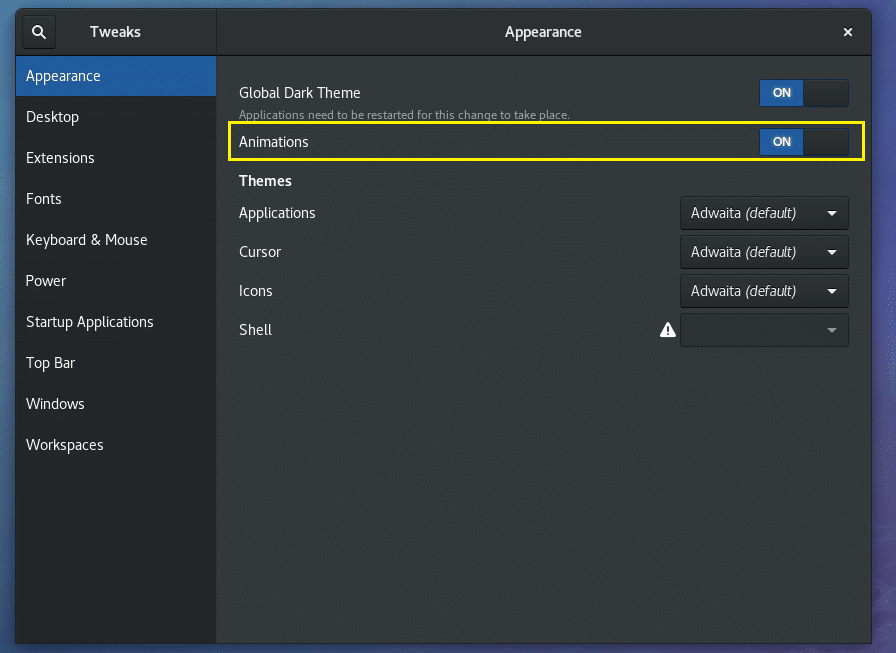
Task: Select the Top Bar section
Action: (50, 362)
